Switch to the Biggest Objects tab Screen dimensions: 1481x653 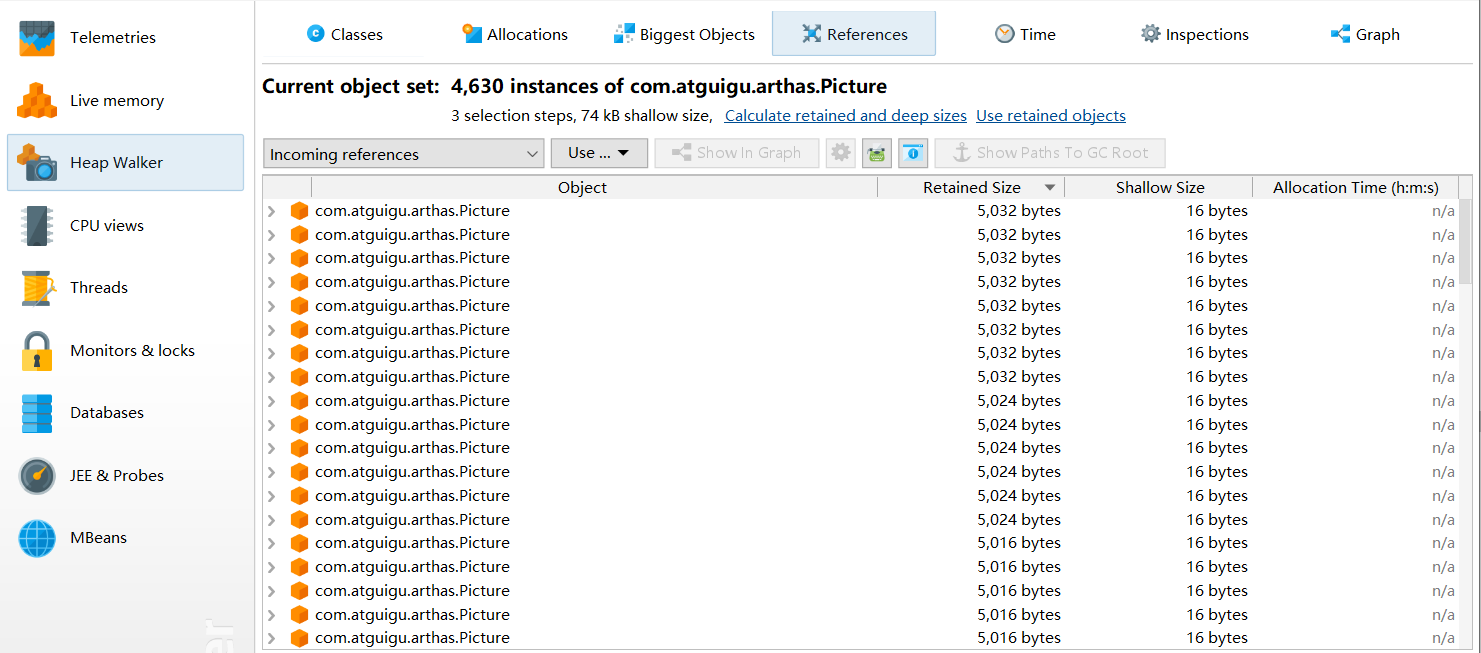[x=684, y=35]
